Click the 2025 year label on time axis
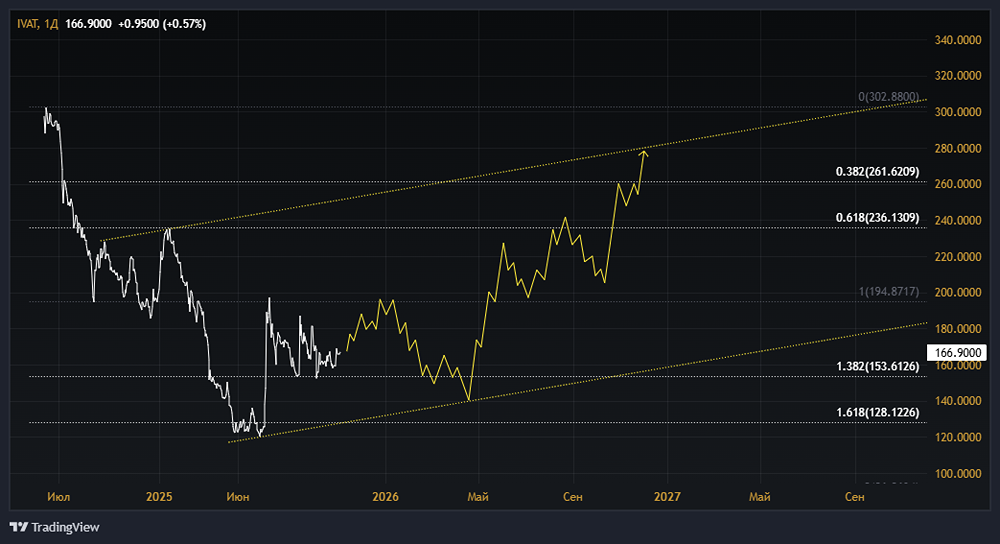This screenshot has width=1000, height=544. pyautogui.click(x=159, y=496)
